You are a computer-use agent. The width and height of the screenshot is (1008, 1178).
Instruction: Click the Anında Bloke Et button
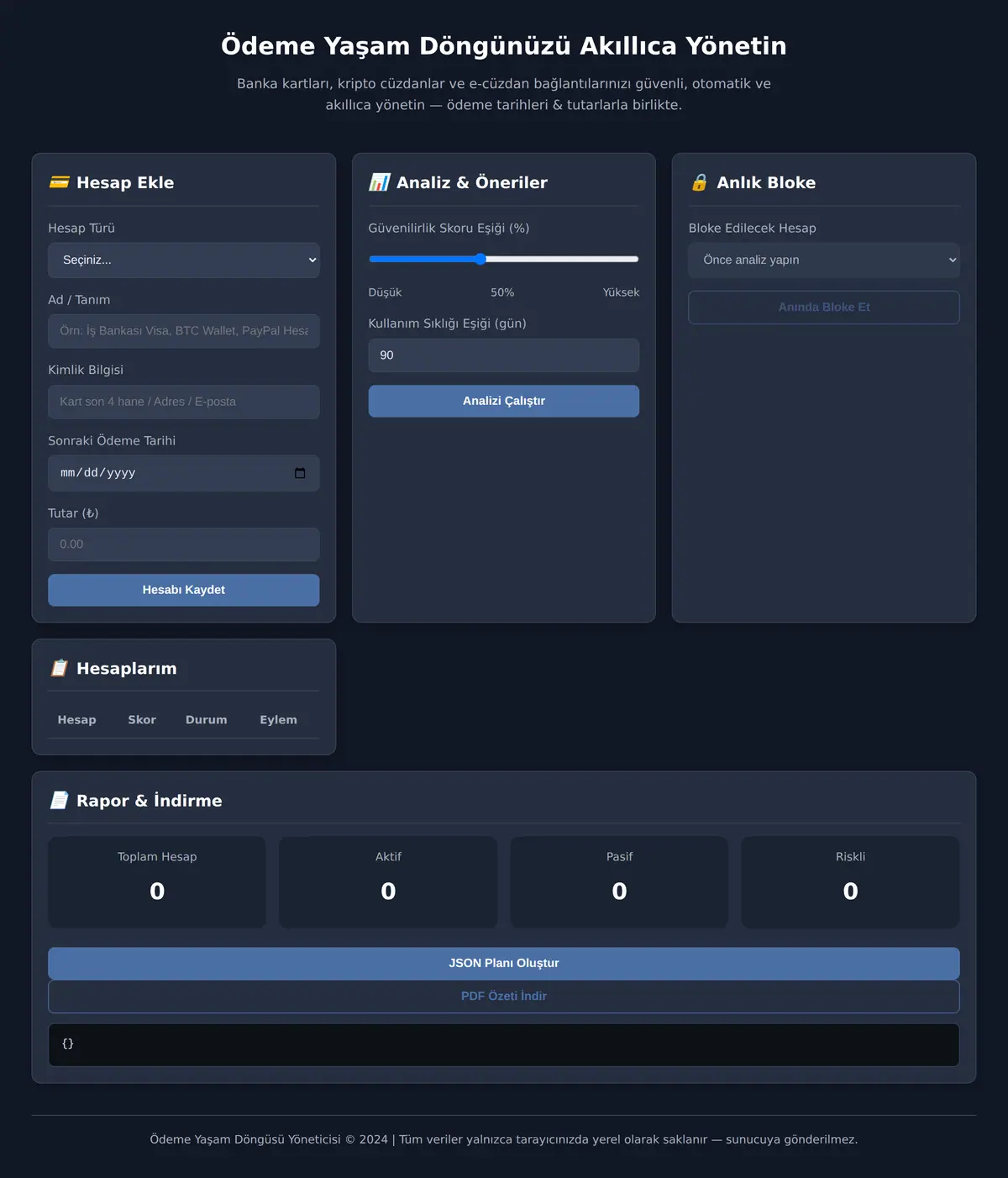point(824,308)
